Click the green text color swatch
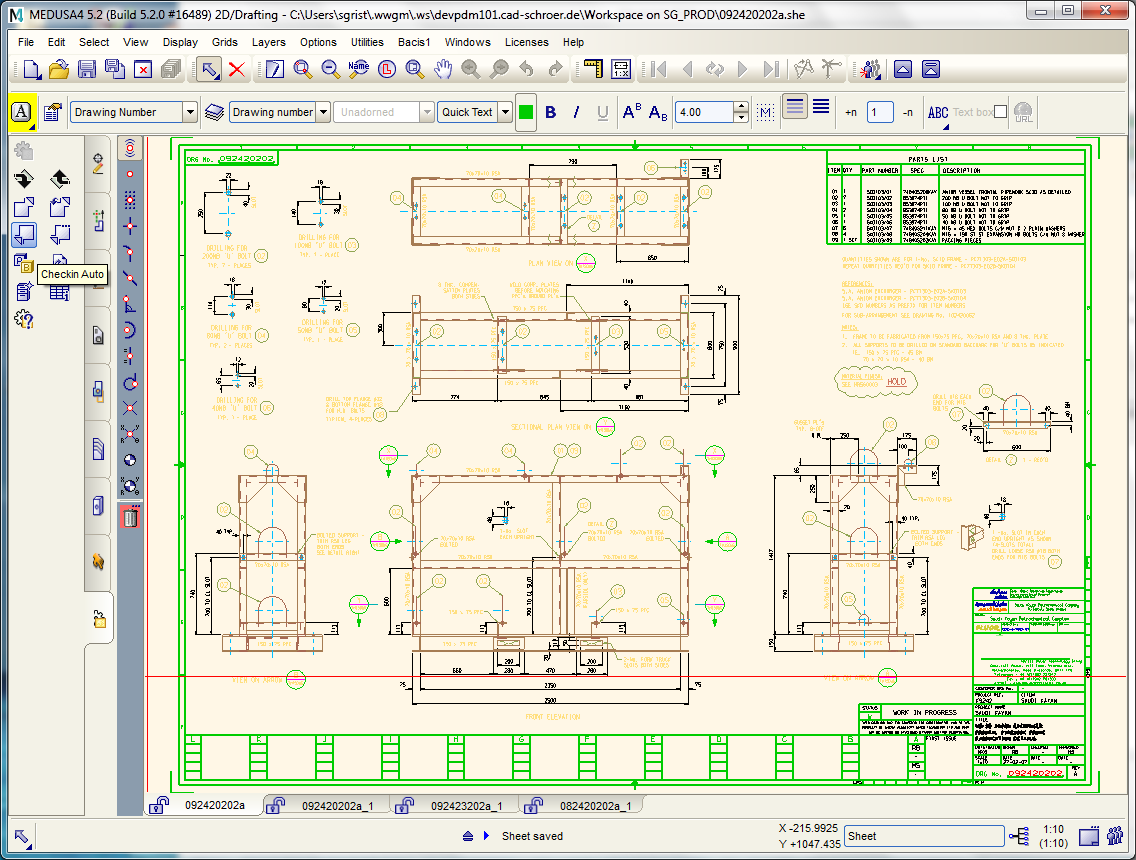The image size is (1136, 860). click(x=526, y=112)
